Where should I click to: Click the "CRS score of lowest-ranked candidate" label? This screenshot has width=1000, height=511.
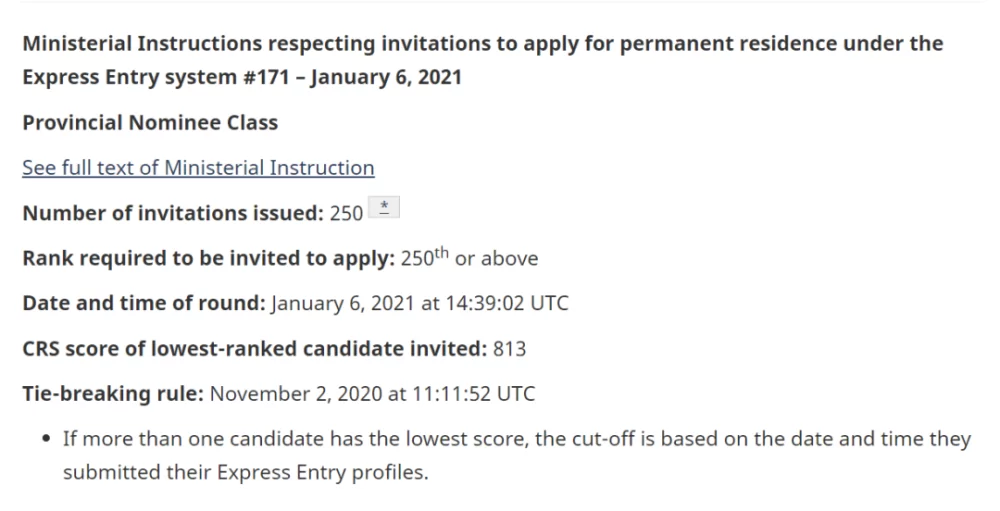coord(254,348)
